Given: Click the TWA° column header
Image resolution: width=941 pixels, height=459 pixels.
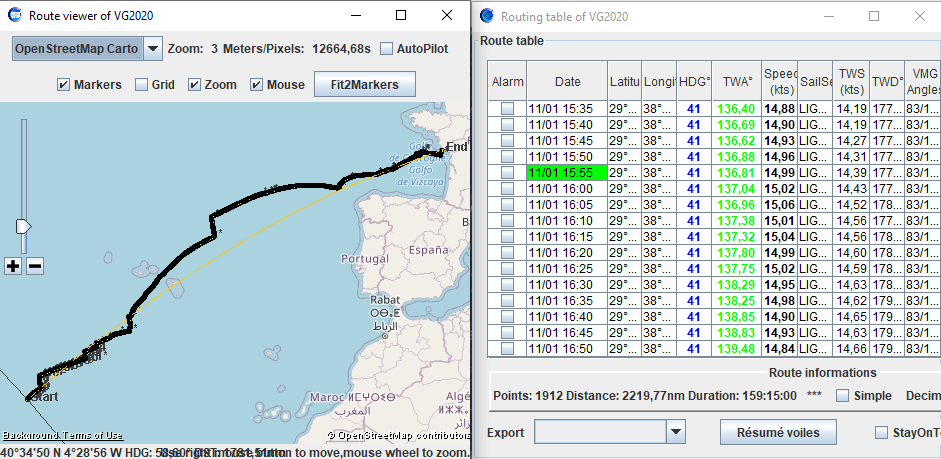Looking at the screenshot, I should click(x=736, y=81).
